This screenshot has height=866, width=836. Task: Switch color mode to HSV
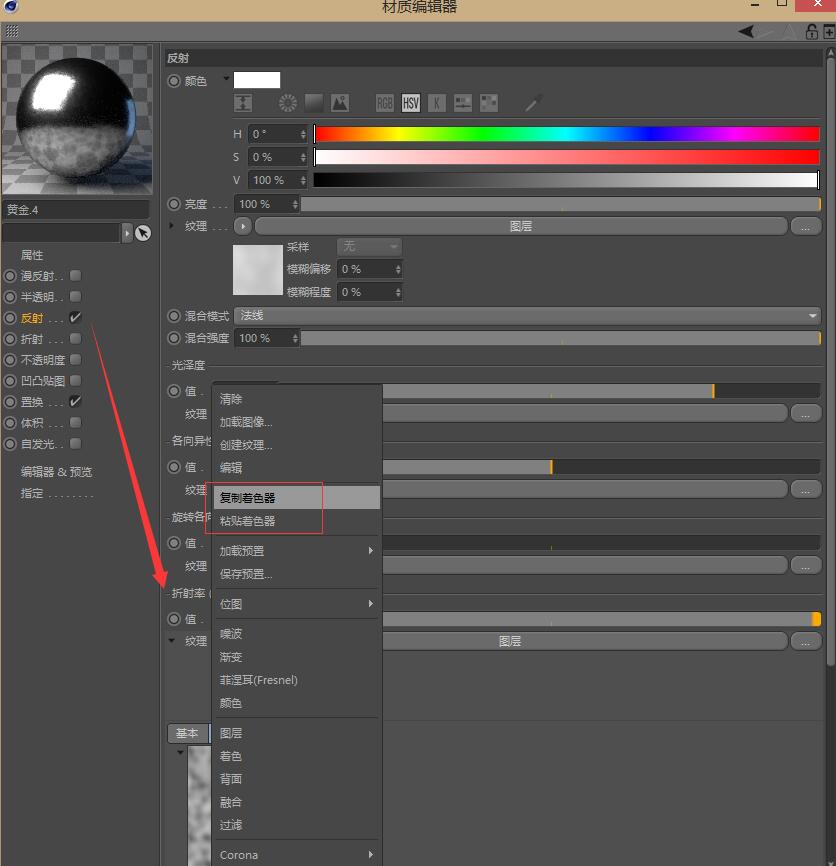pos(411,103)
